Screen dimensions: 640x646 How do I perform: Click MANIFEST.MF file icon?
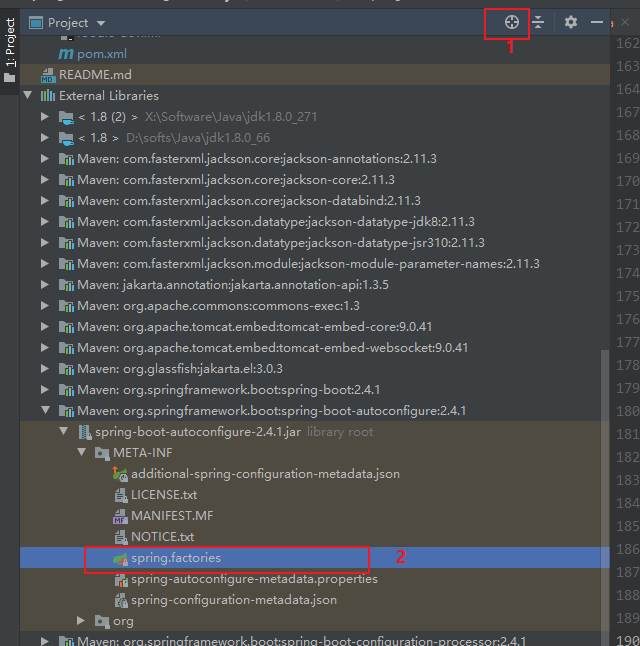click(120, 516)
